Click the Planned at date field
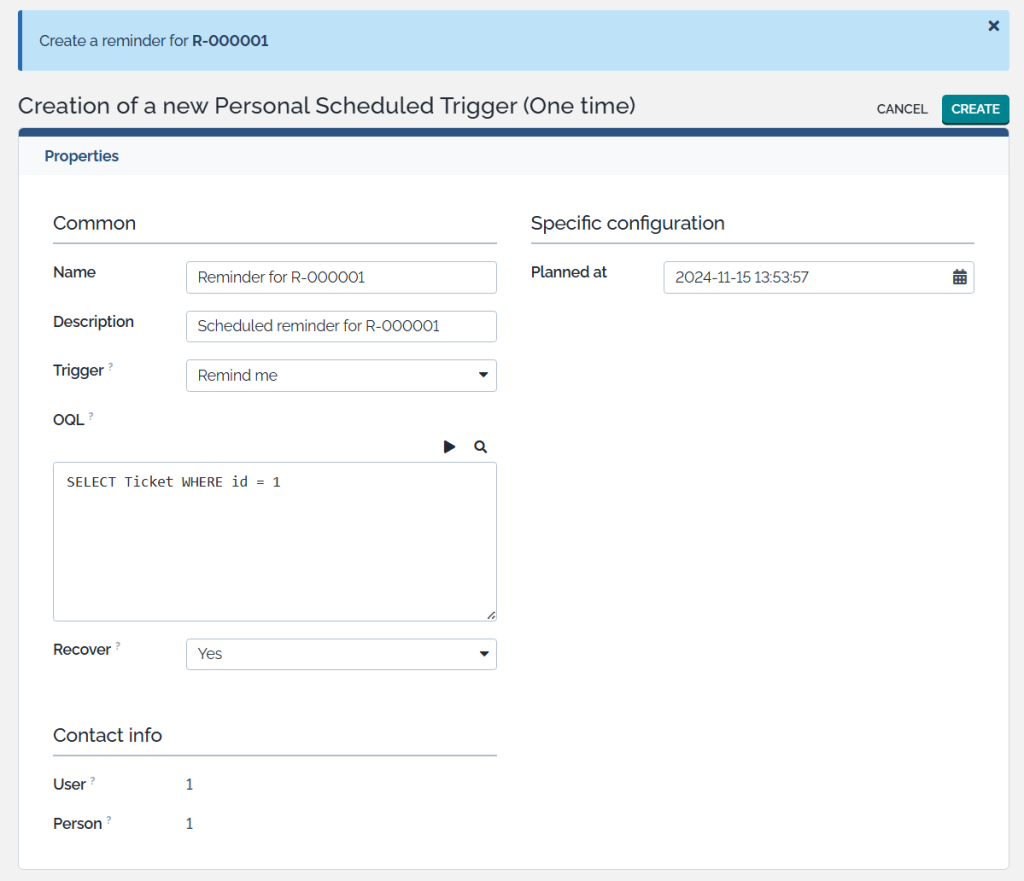The height and width of the screenshot is (881, 1024). pyautogui.click(x=805, y=278)
